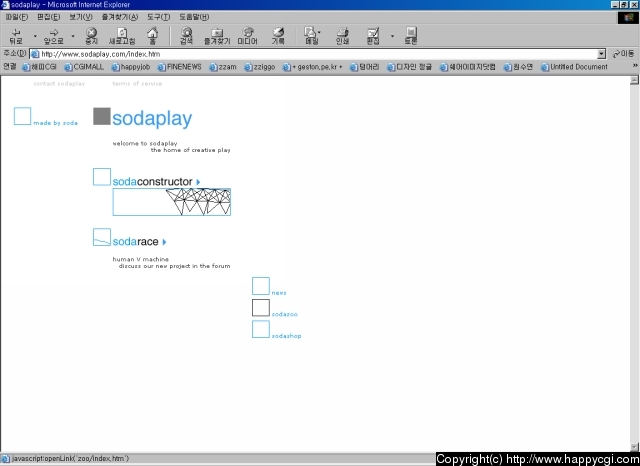Click the contact sodaplay link

tap(59, 84)
